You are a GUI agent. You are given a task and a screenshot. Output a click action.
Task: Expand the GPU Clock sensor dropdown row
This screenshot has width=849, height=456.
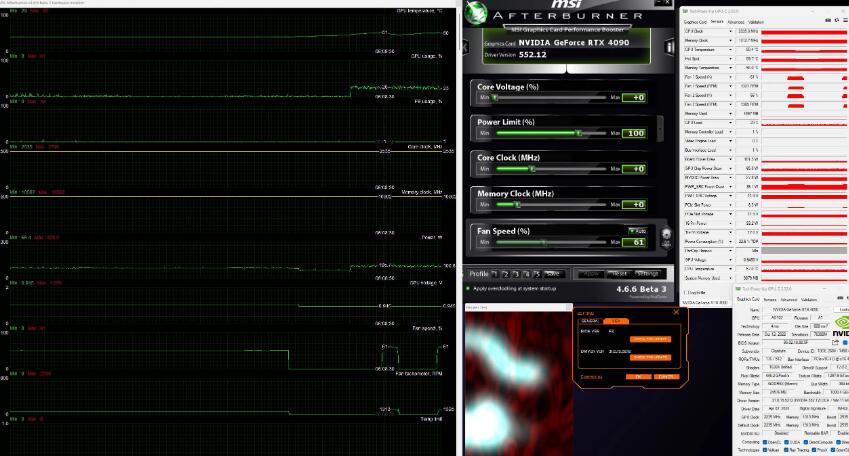tap(731, 31)
